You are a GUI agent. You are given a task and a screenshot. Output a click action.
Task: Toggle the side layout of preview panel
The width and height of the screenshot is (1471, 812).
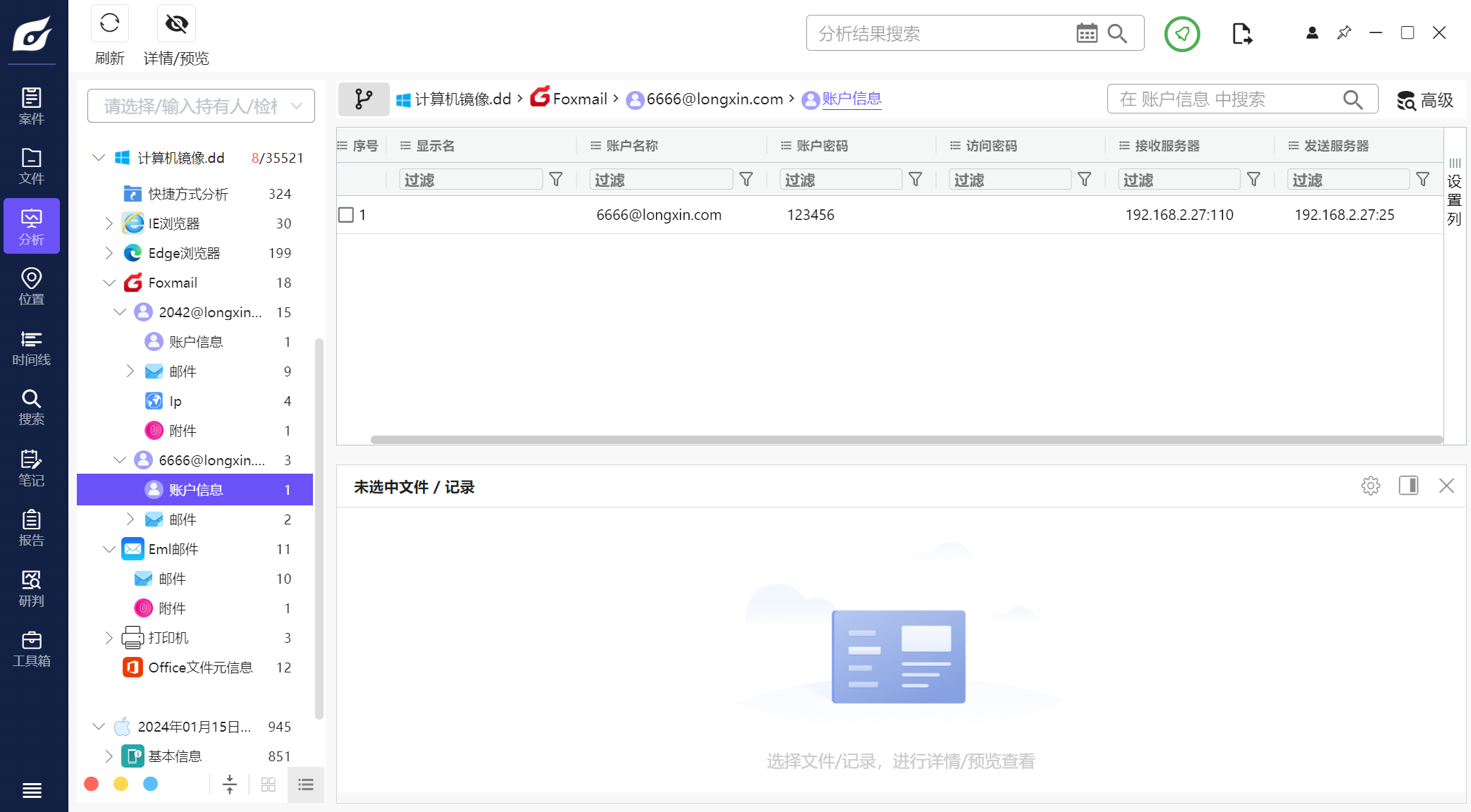[x=1408, y=486]
